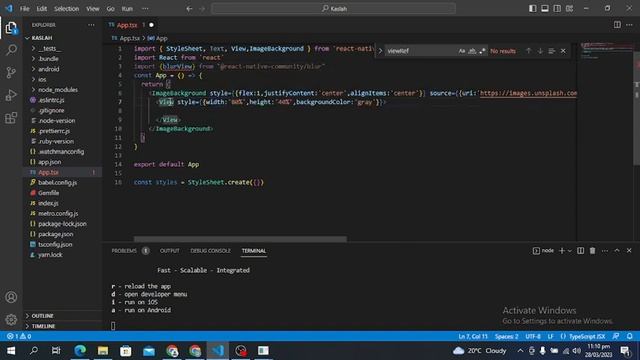Kill the terminal with trash icon

click(x=592, y=251)
